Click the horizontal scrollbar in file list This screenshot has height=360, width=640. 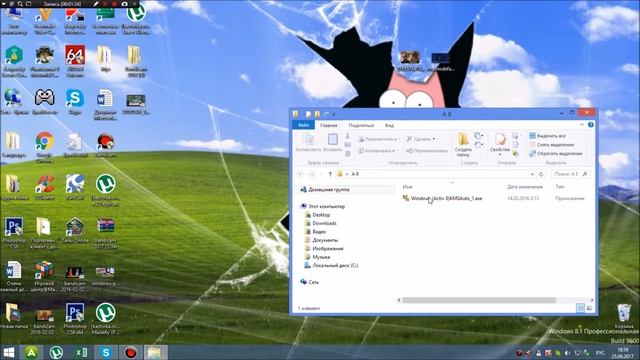tap(479, 300)
